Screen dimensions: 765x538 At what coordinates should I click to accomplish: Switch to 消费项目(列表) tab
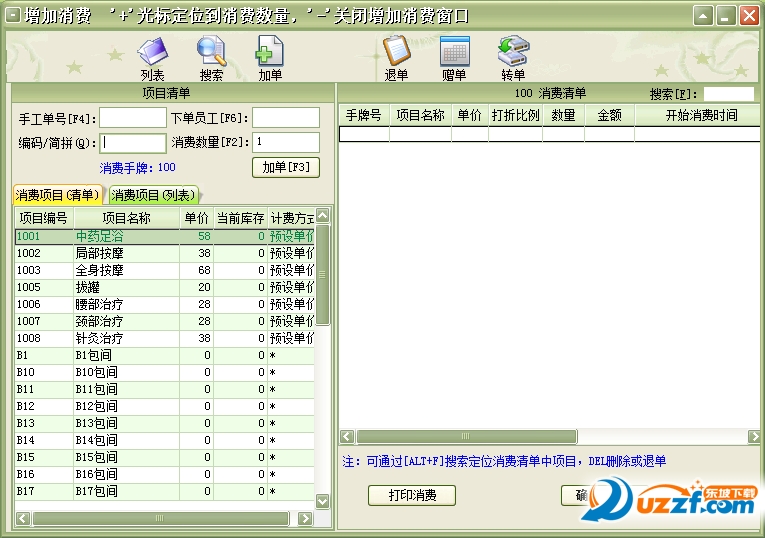pos(154,195)
